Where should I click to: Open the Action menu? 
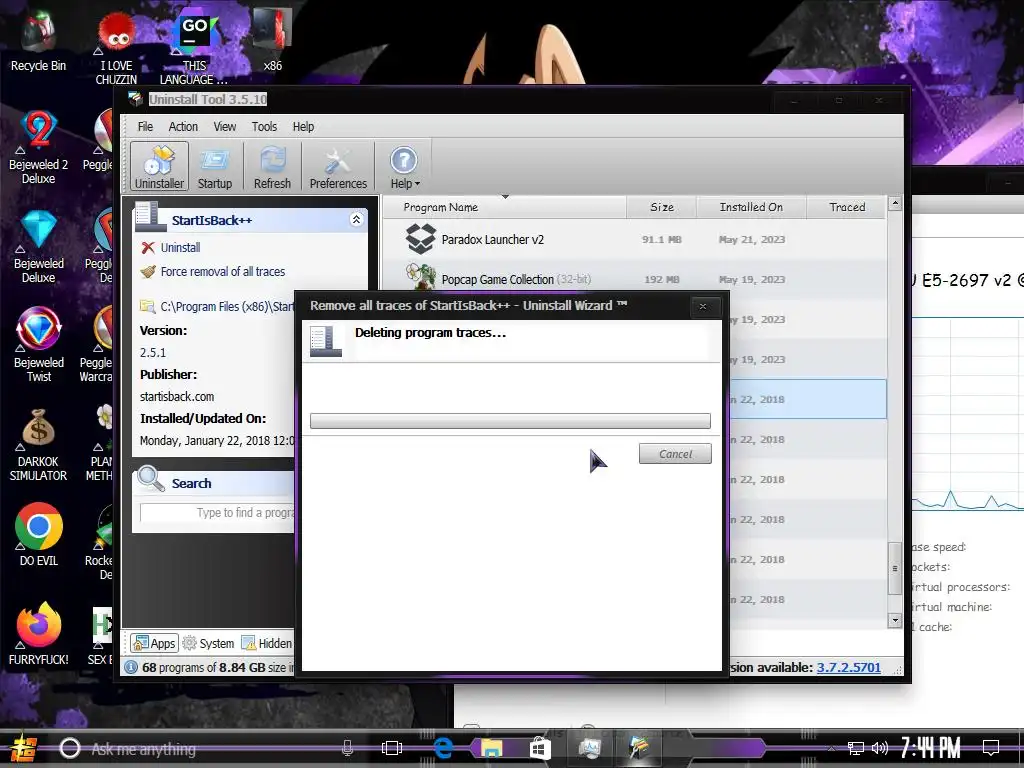pyautogui.click(x=183, y=127)
